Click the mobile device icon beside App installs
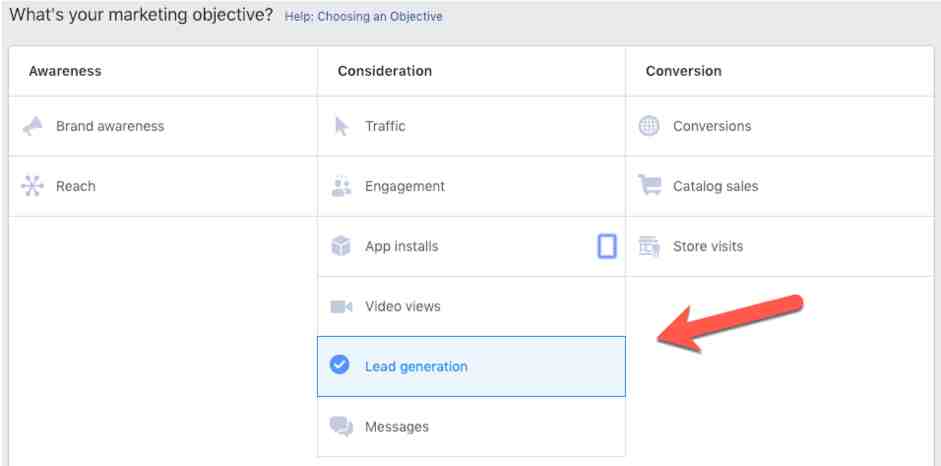The height and width of the screenshot is (466, 941). pyautogui.click(x=607, y=246)
